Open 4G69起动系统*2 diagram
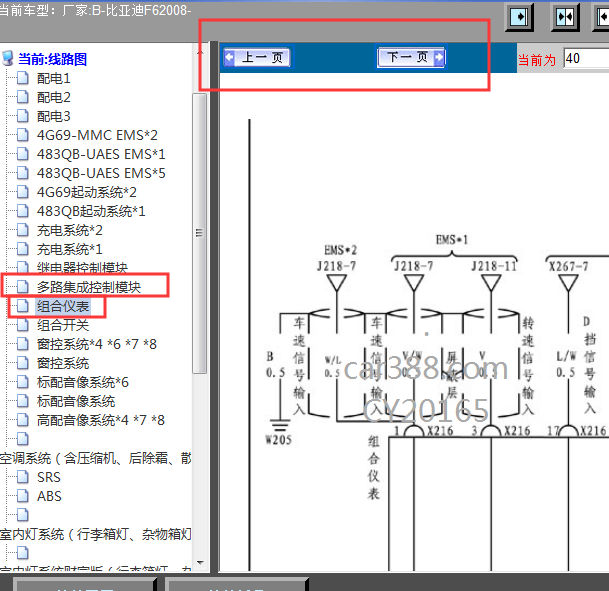Image resolution: width=609 pixels, height=591 pixels. [87, 192]
